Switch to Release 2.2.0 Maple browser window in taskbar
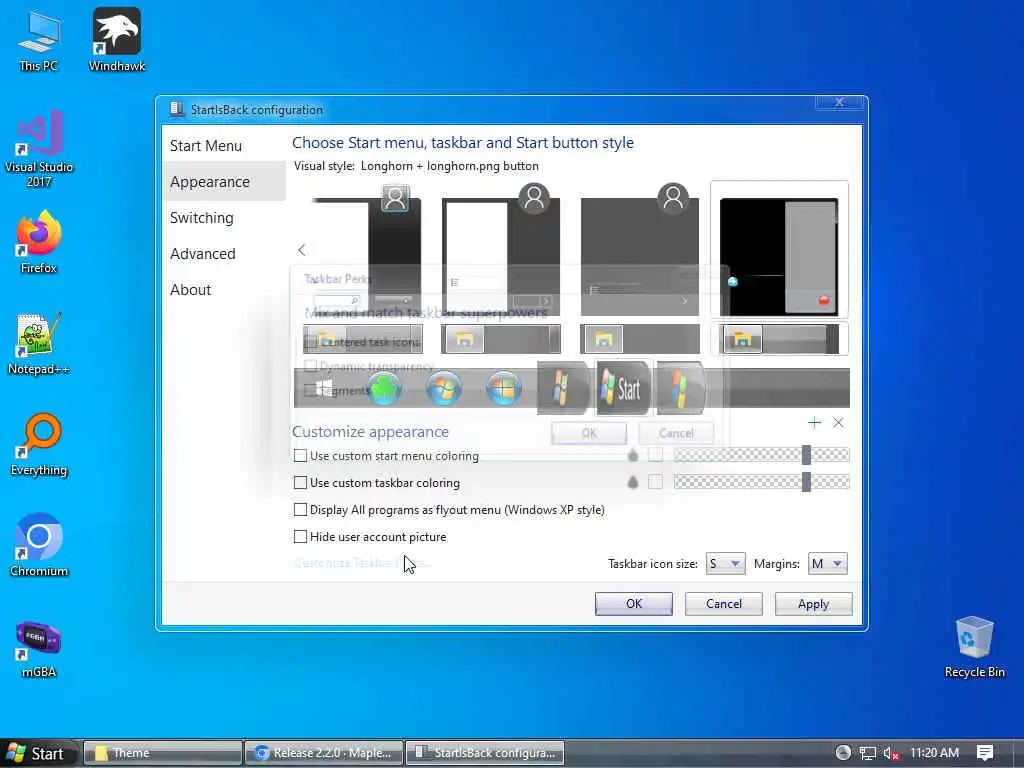Viewport: 1024px width, 768px height. pyautogui.click(x=324, y=753)
